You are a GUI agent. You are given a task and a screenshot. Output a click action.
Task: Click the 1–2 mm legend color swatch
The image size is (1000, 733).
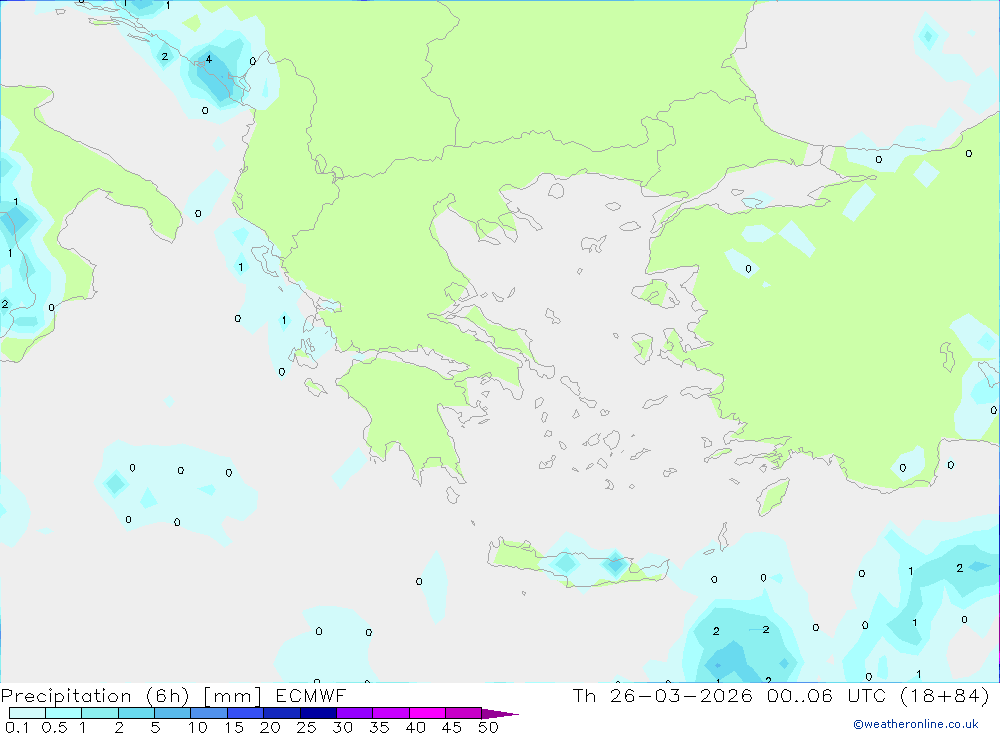coord(99,713)
